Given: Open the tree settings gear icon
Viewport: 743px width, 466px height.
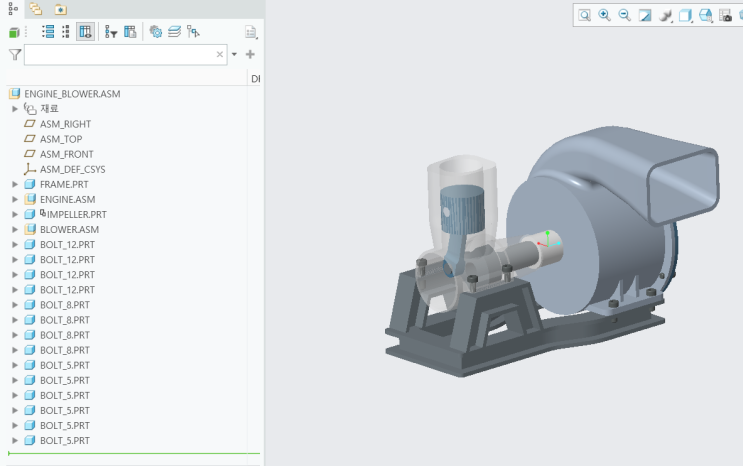Looking at the screenshot, I should coord(155,32).
